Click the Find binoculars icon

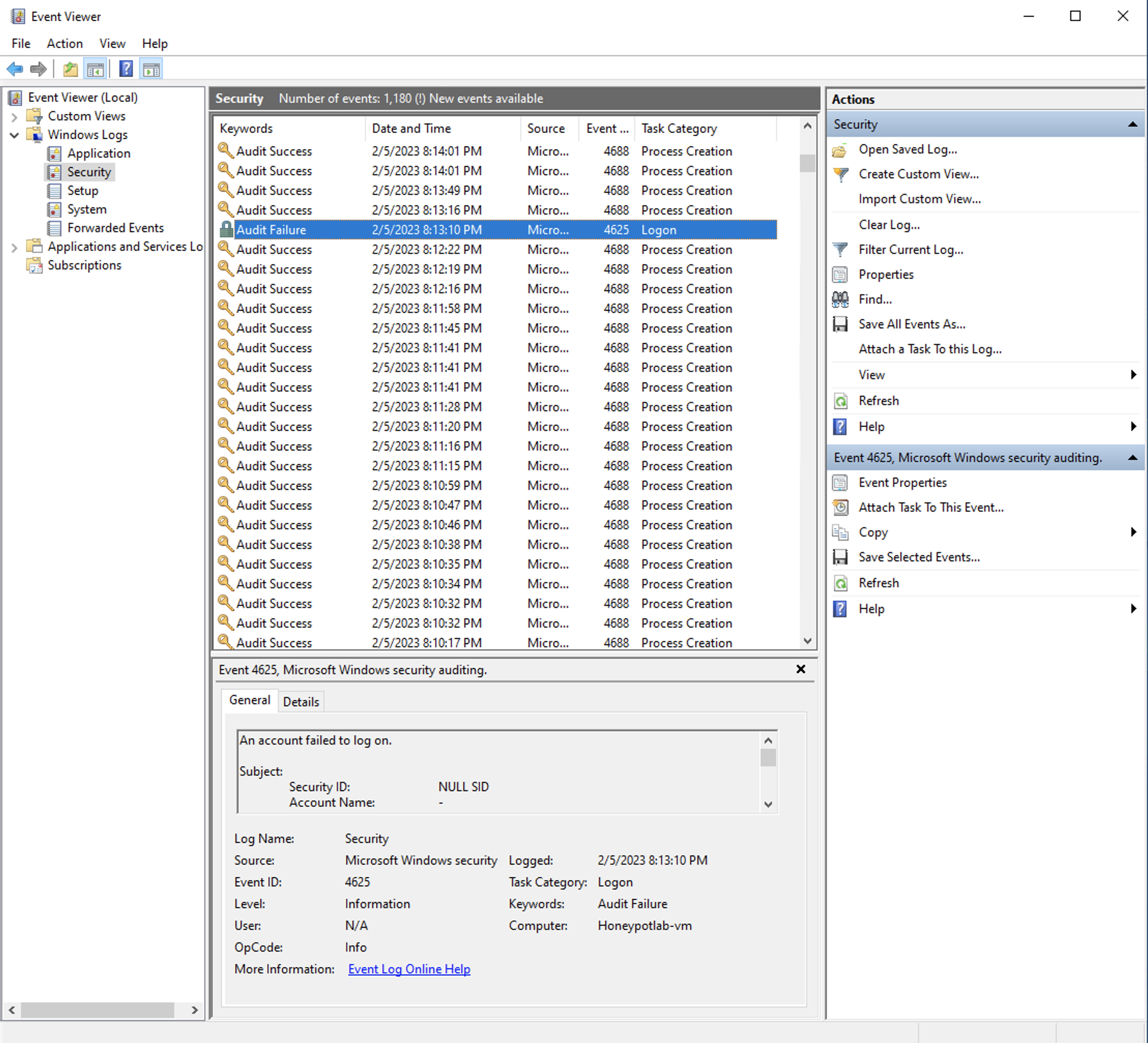tap(840, 299)
